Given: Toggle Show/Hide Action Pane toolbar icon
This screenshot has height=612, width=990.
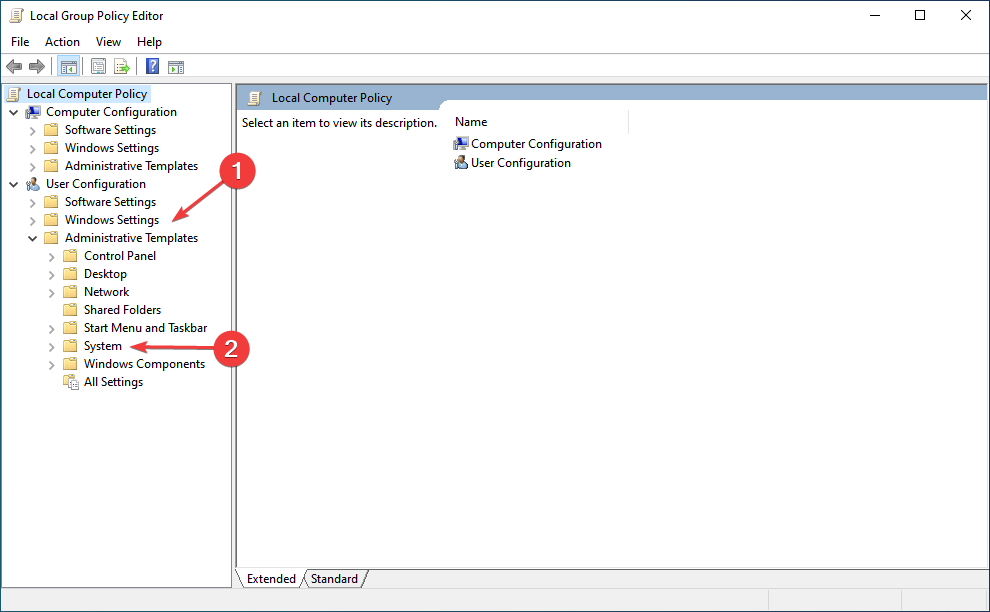Looking at the screenshot, I should click(176, 67).
